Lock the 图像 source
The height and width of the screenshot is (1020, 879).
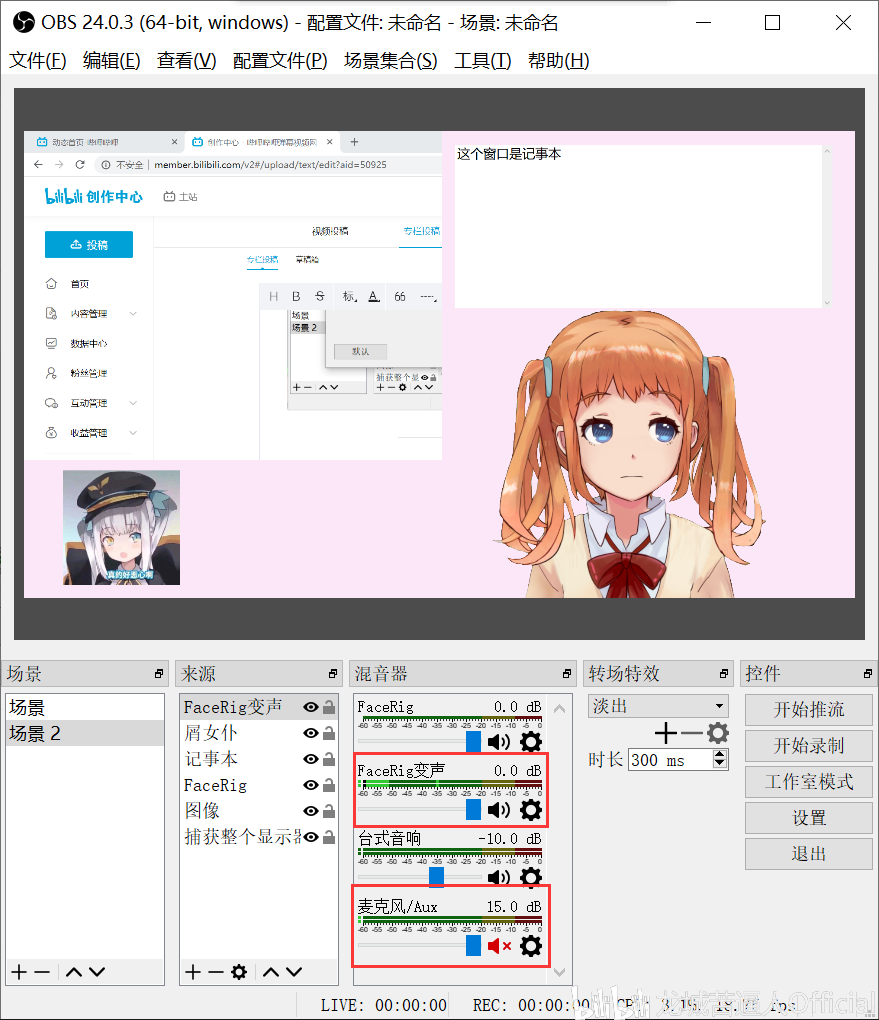[329, 811]
